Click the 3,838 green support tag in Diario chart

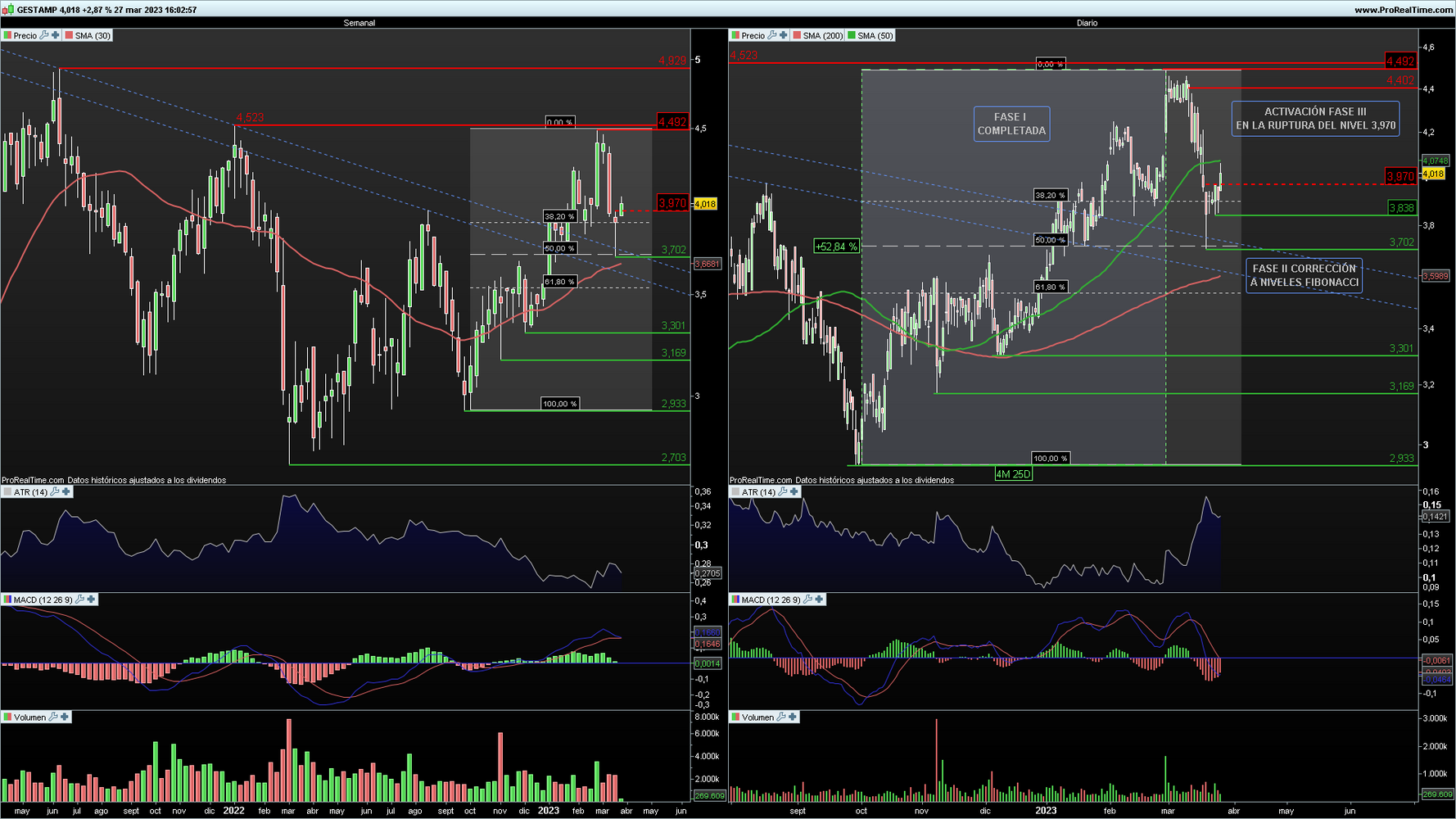pos(1402,208)
